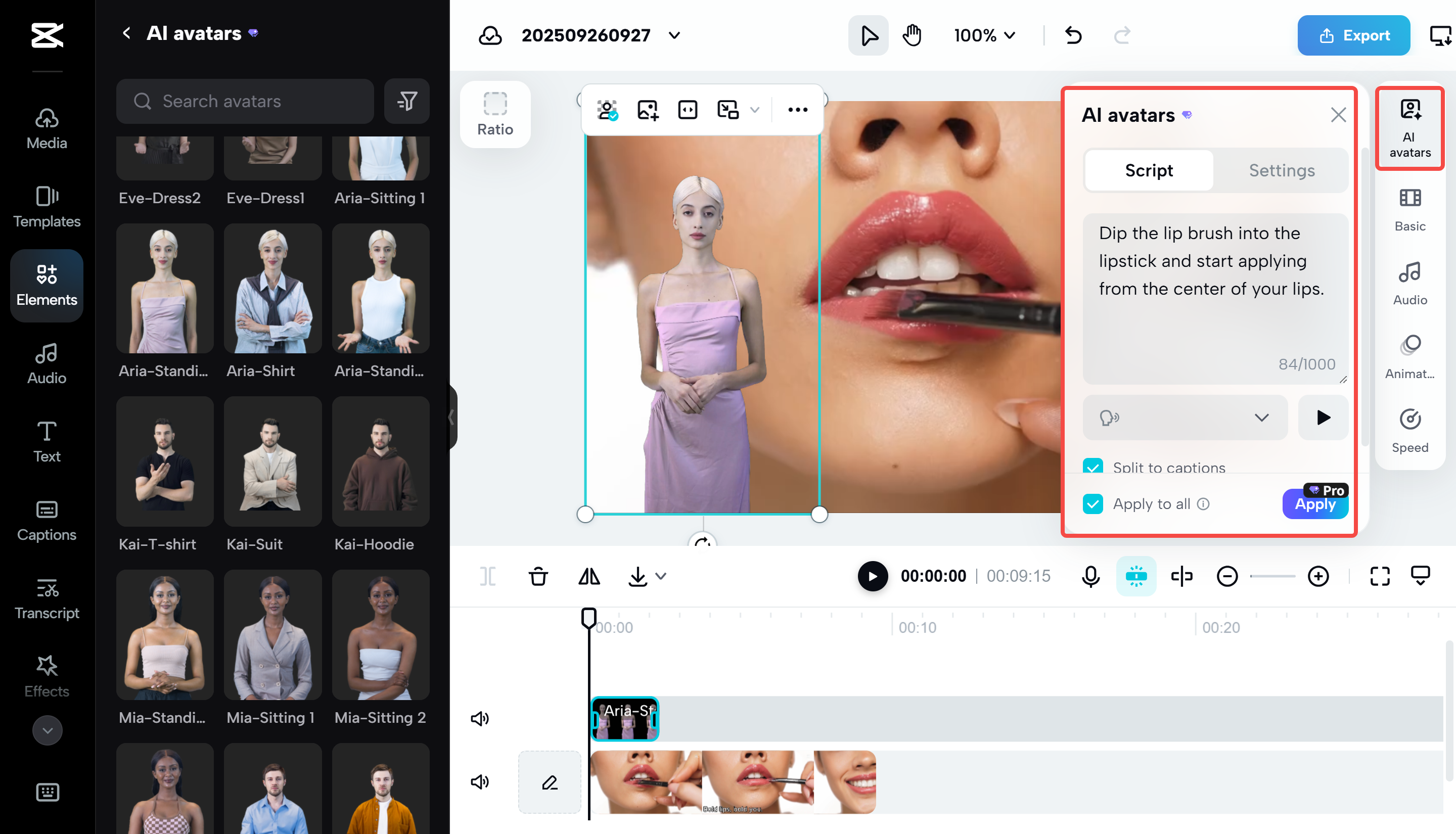Select the Elements sidebar item
1456x834 pixels.
click(47, 285)
